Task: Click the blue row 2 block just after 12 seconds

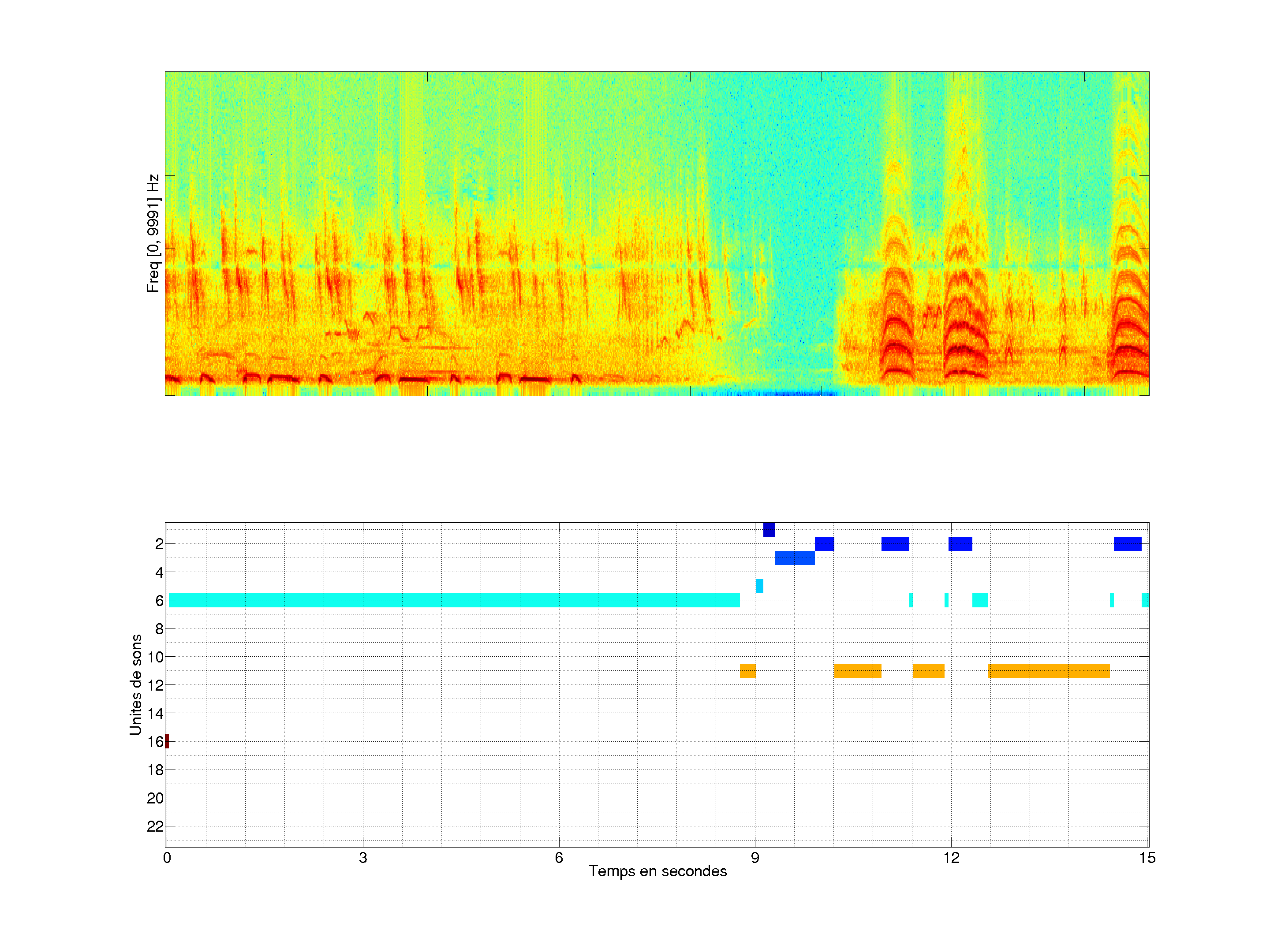Action: (x=960, y=543)
